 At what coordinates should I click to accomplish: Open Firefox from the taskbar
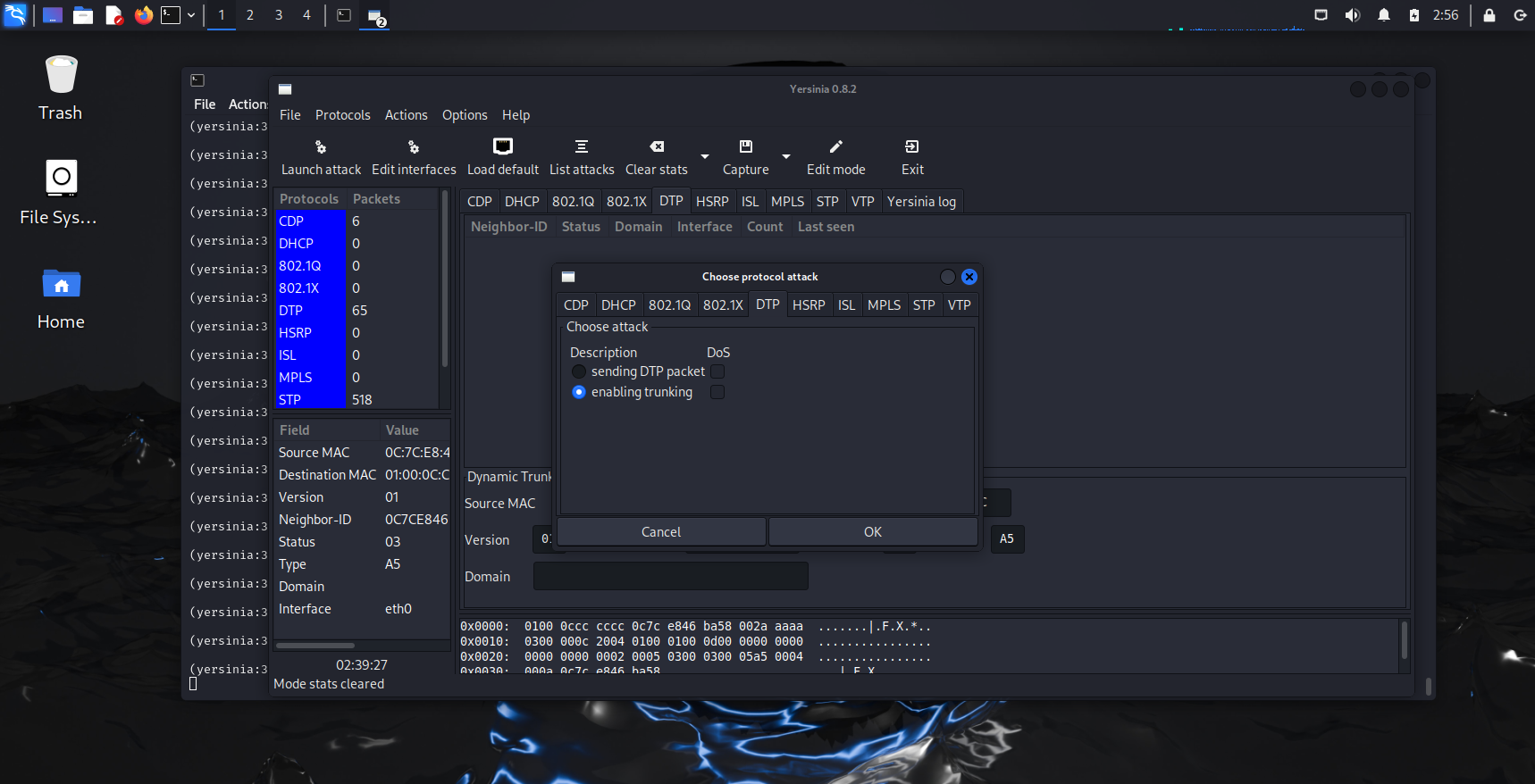point(143,15)
